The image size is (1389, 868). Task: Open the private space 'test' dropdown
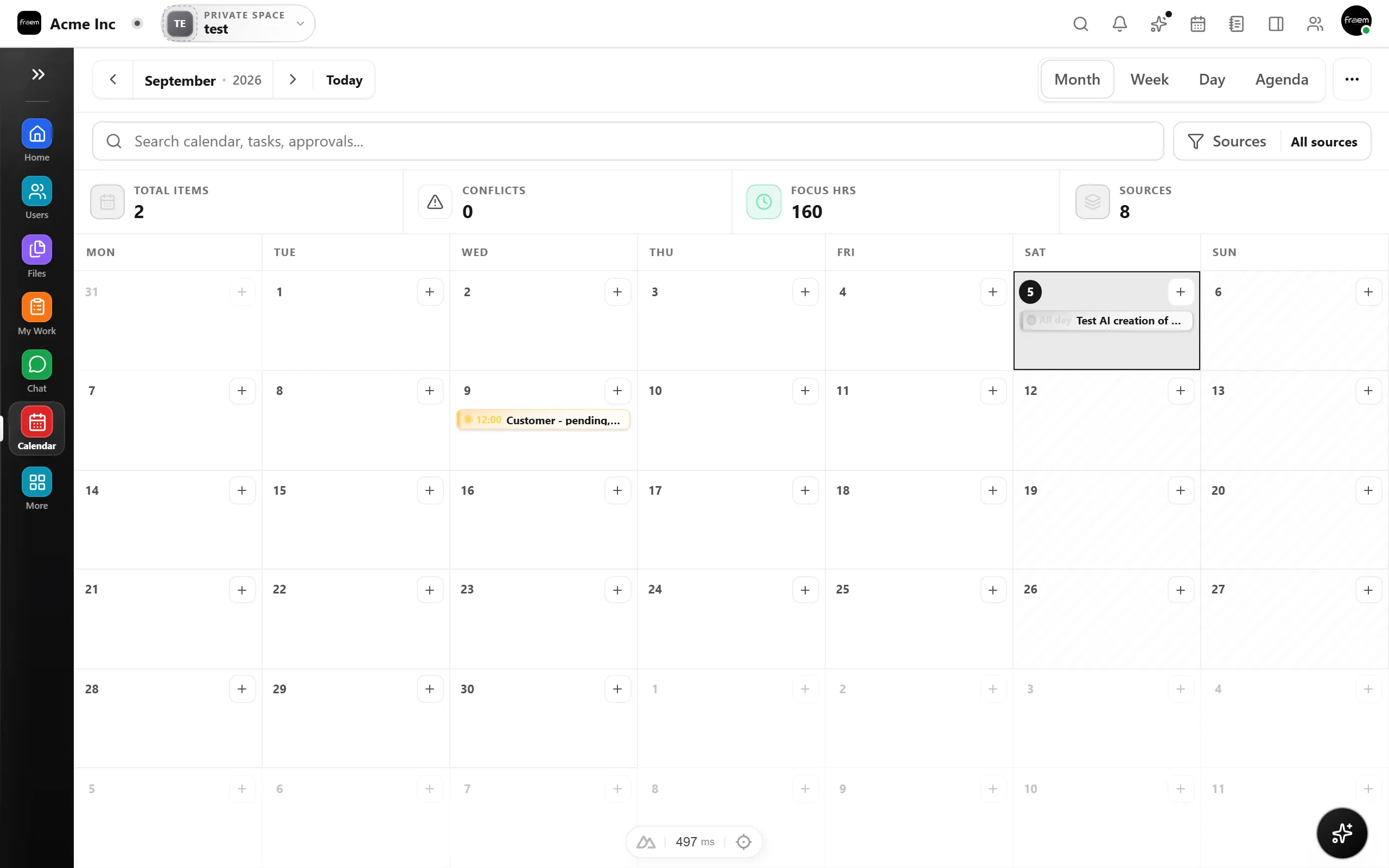coord(238,23)
